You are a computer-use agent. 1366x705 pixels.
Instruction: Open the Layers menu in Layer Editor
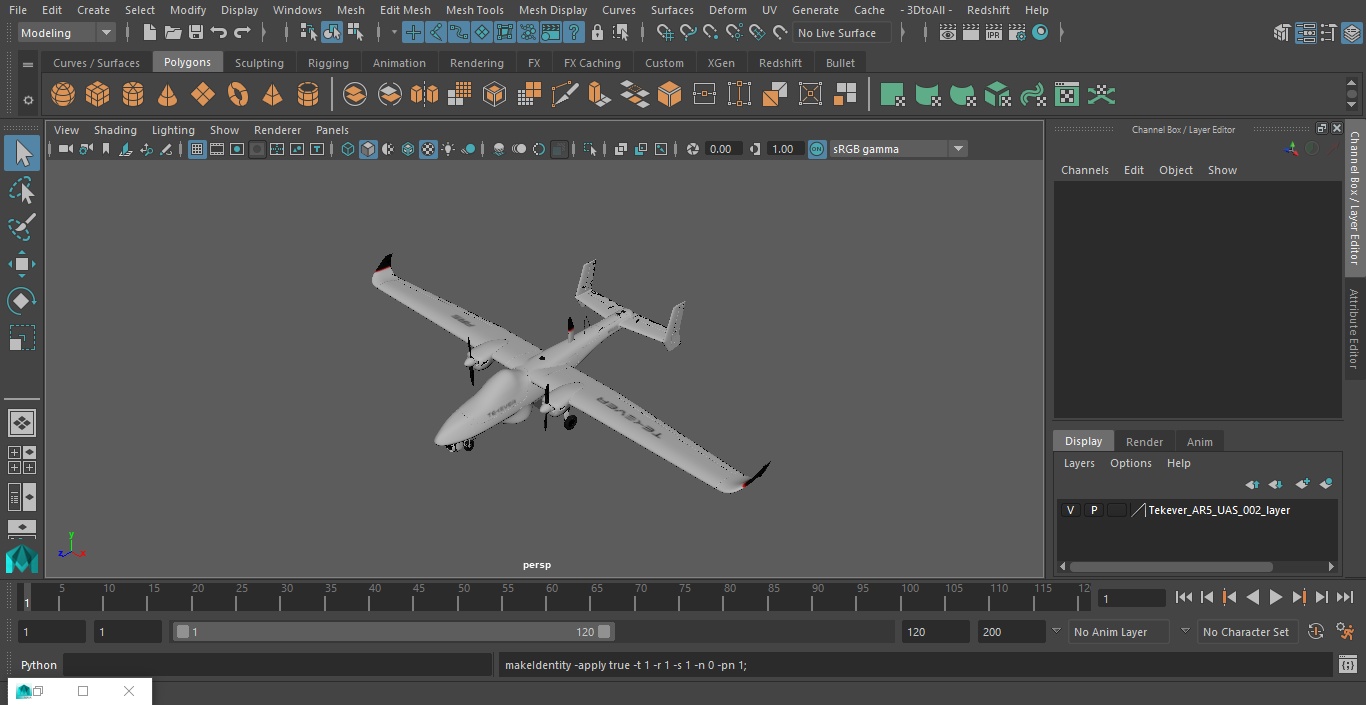click(x=1079, y=463)
